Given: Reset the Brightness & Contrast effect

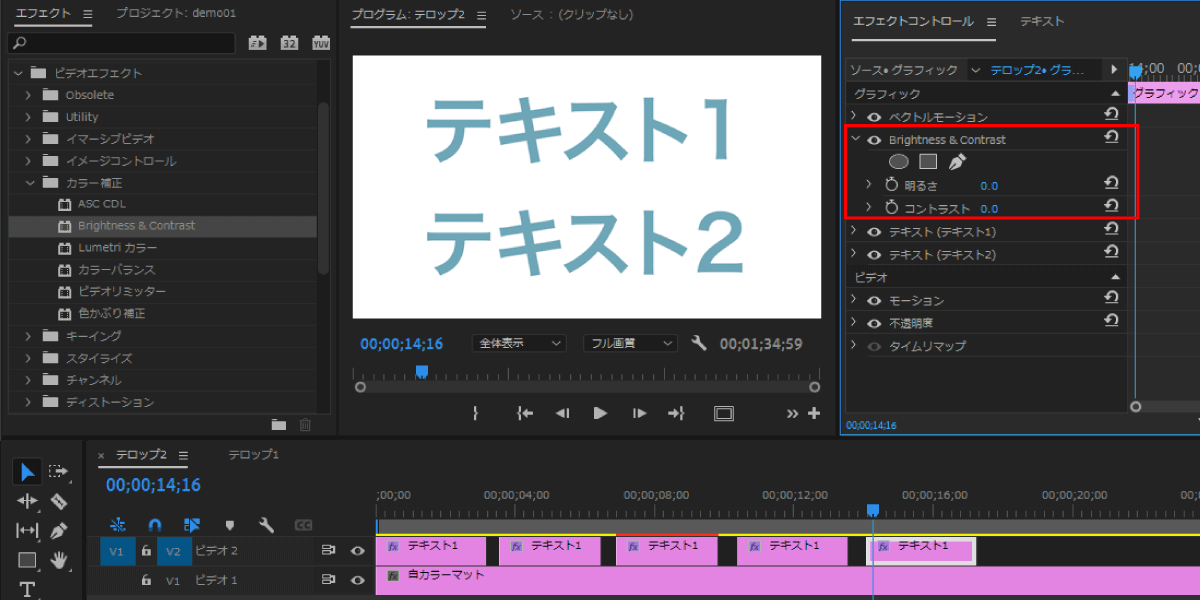Looking at the screenshot, I should (x=1111, y=138).
